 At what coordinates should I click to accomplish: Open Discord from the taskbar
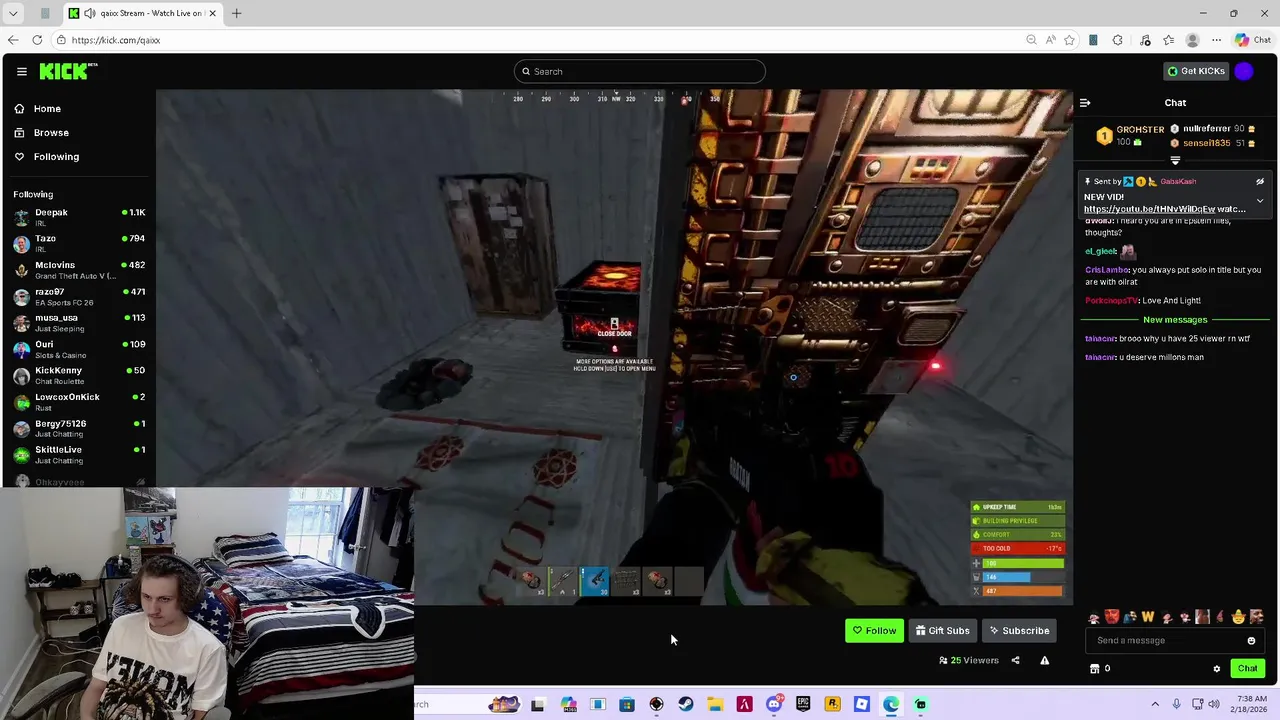[x=774, y=704]
